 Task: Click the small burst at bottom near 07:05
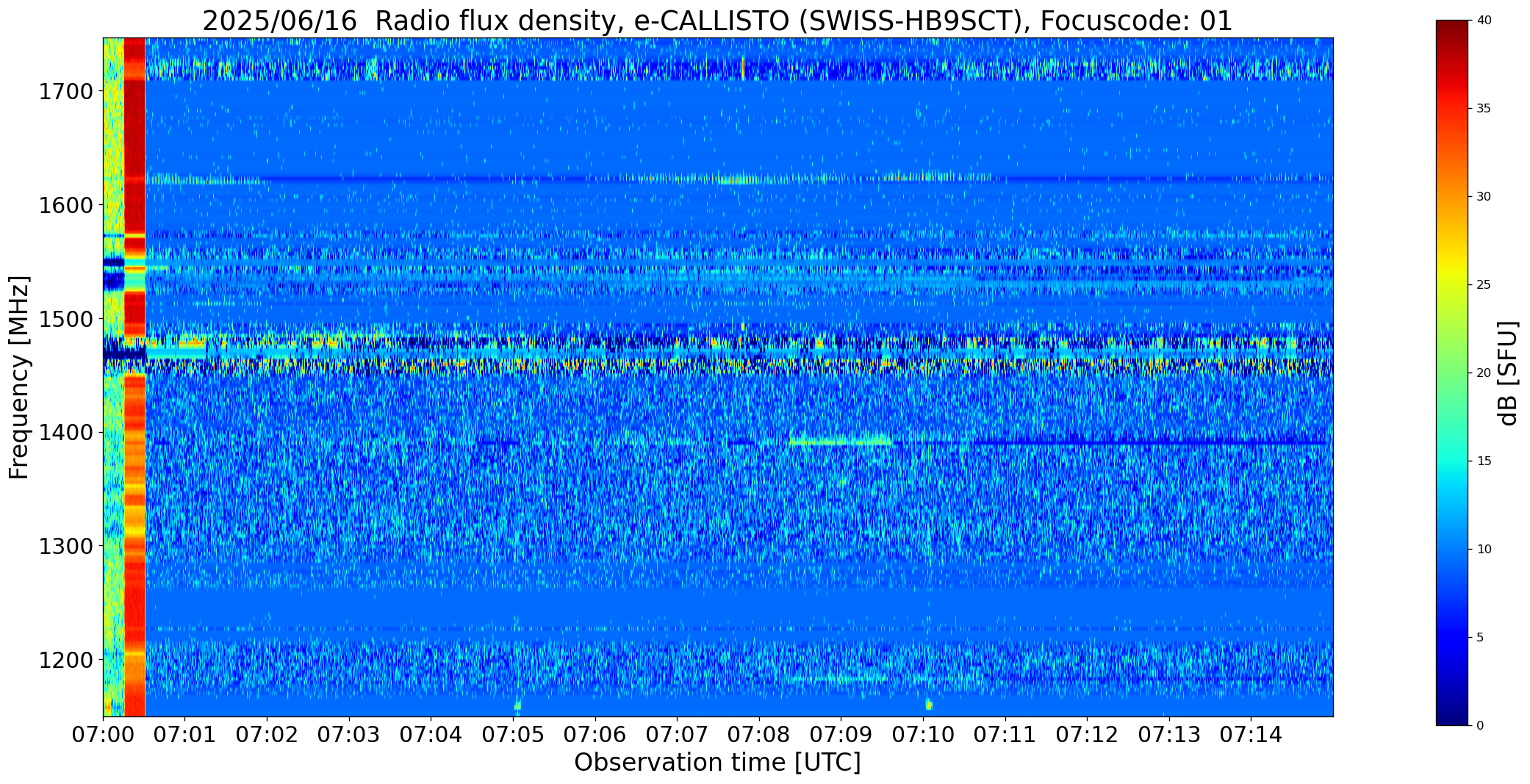click(x=517, y=706)
